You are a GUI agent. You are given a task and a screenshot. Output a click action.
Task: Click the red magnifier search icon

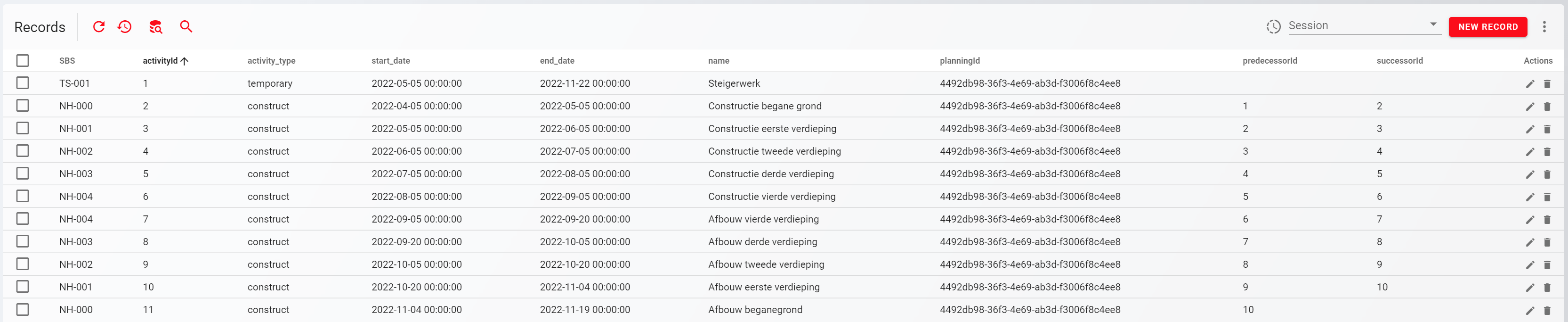click(x=186, y=27)
